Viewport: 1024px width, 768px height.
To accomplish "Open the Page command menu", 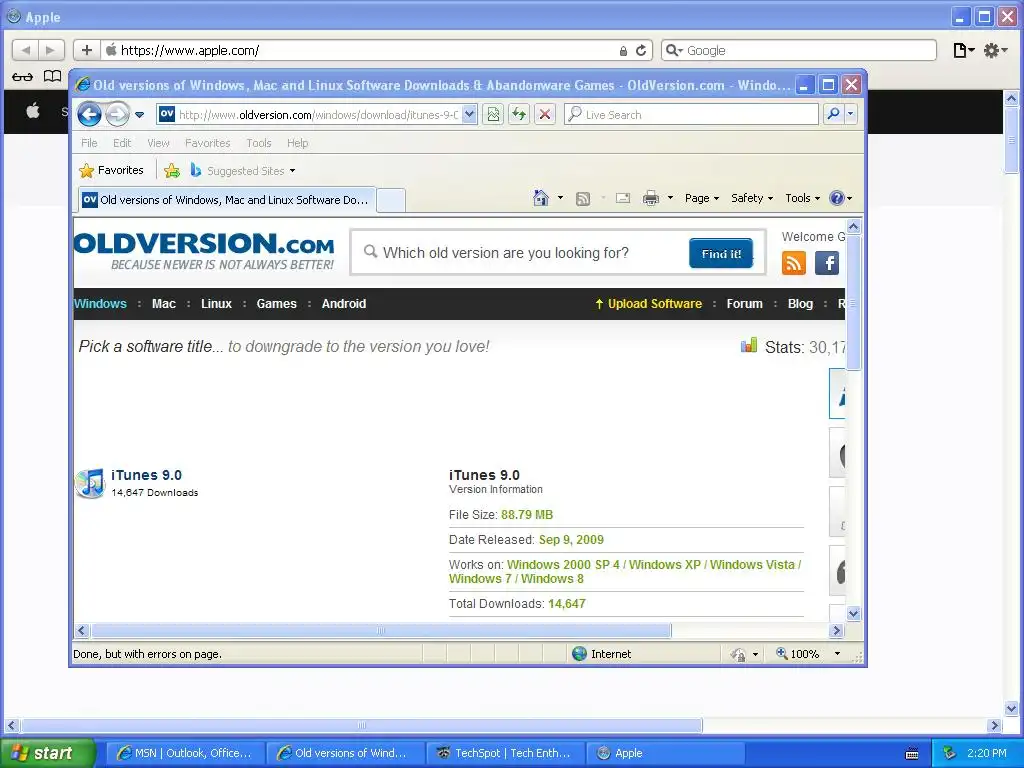I will click(x=701, y=198).
